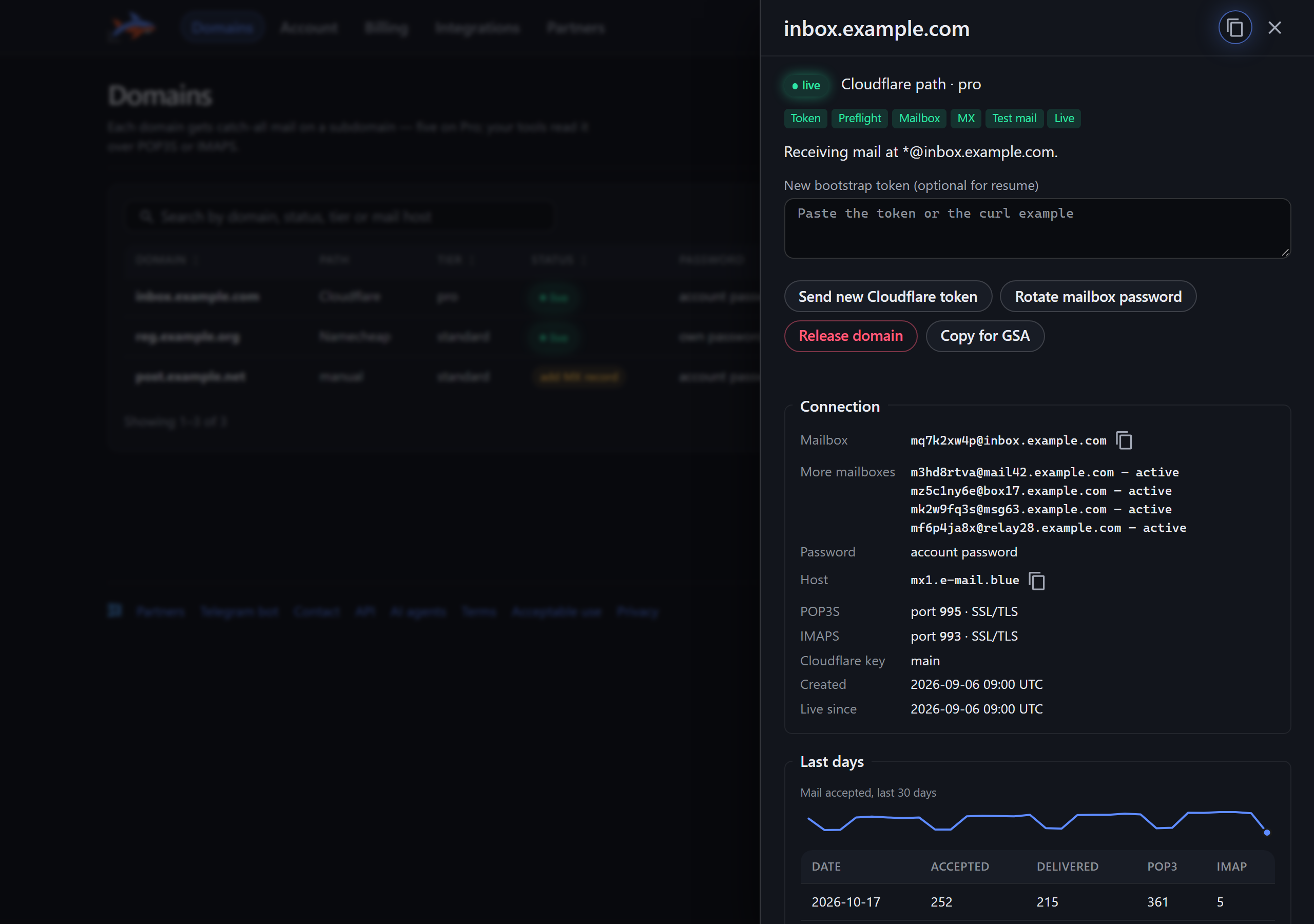Click the POP3S port 995 value
1314x924 pixels.
click(964, 611)
